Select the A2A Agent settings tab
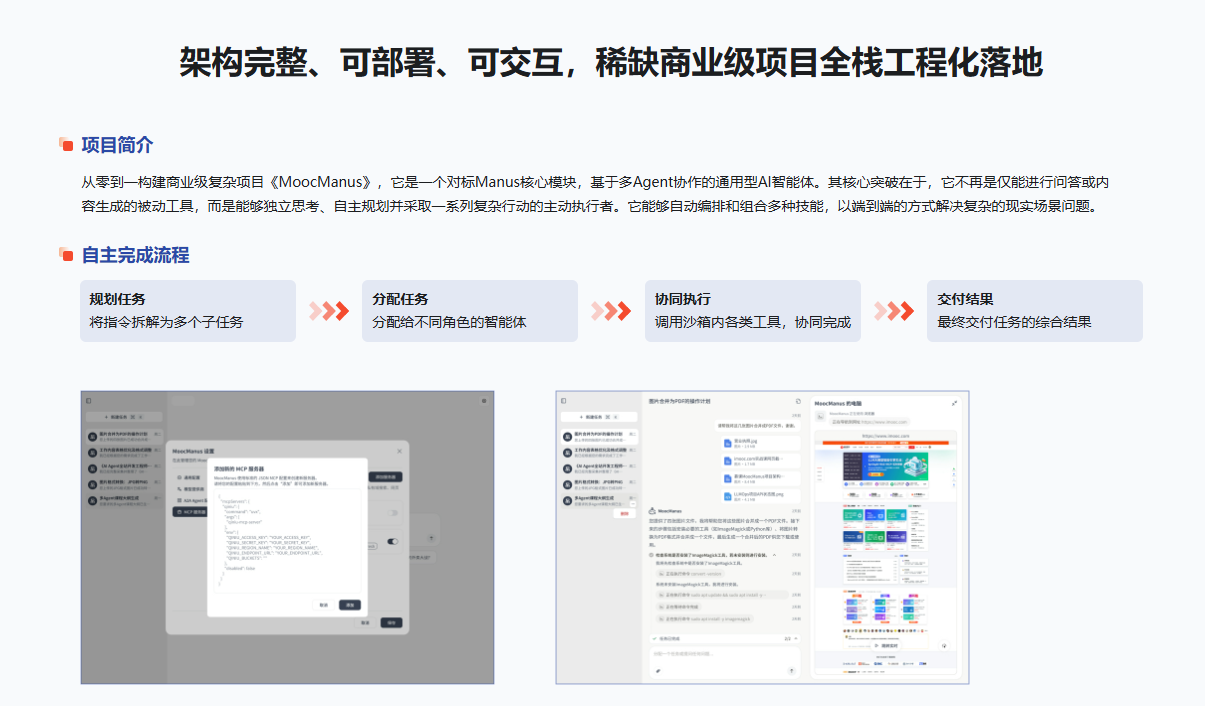The image size is (1205, 706). click(188, 500)
